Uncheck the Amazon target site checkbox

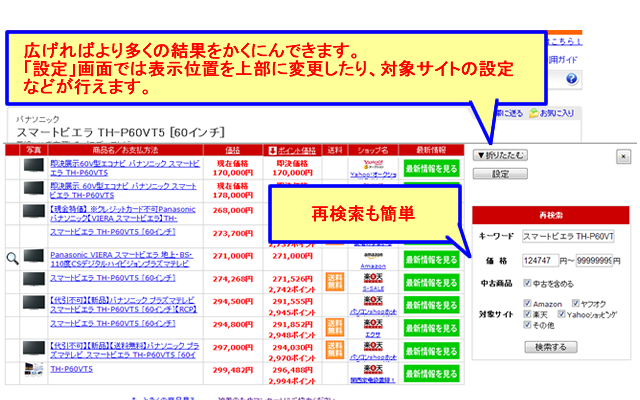[529, 303]
